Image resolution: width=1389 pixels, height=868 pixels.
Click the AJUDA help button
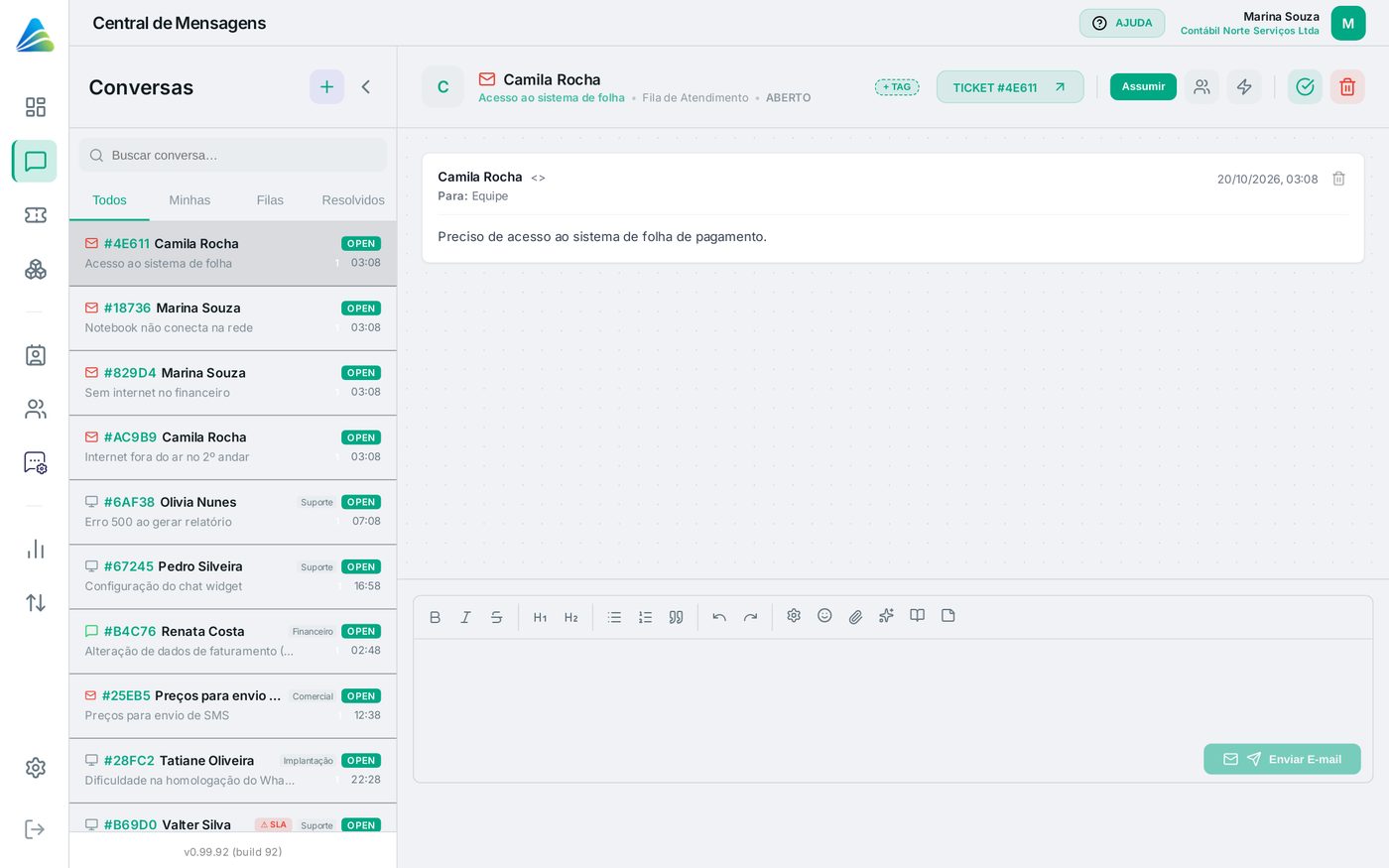pyautogui.click(x=1122, y=23)
